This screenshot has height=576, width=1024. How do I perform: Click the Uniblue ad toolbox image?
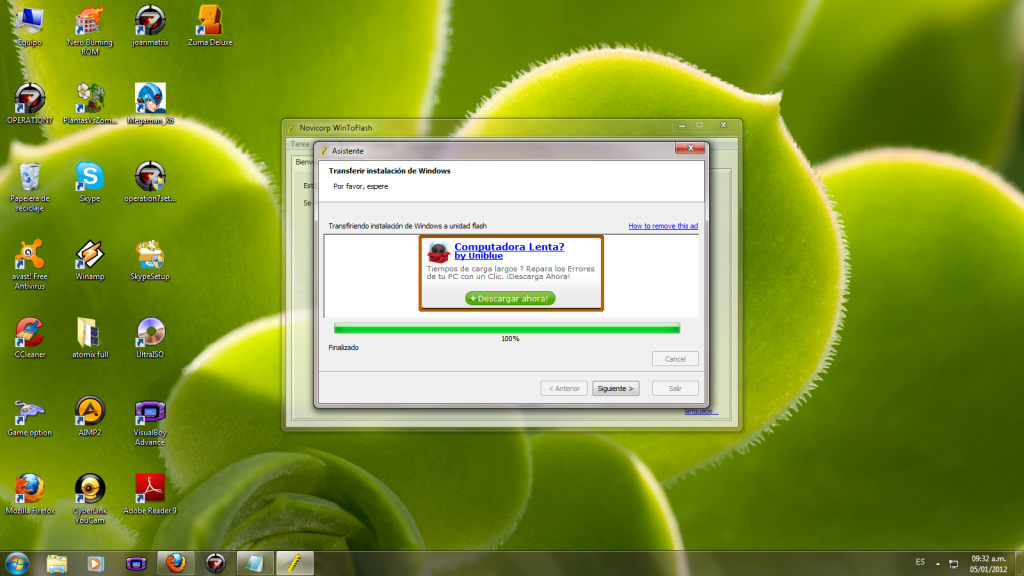tap(438, 252)
